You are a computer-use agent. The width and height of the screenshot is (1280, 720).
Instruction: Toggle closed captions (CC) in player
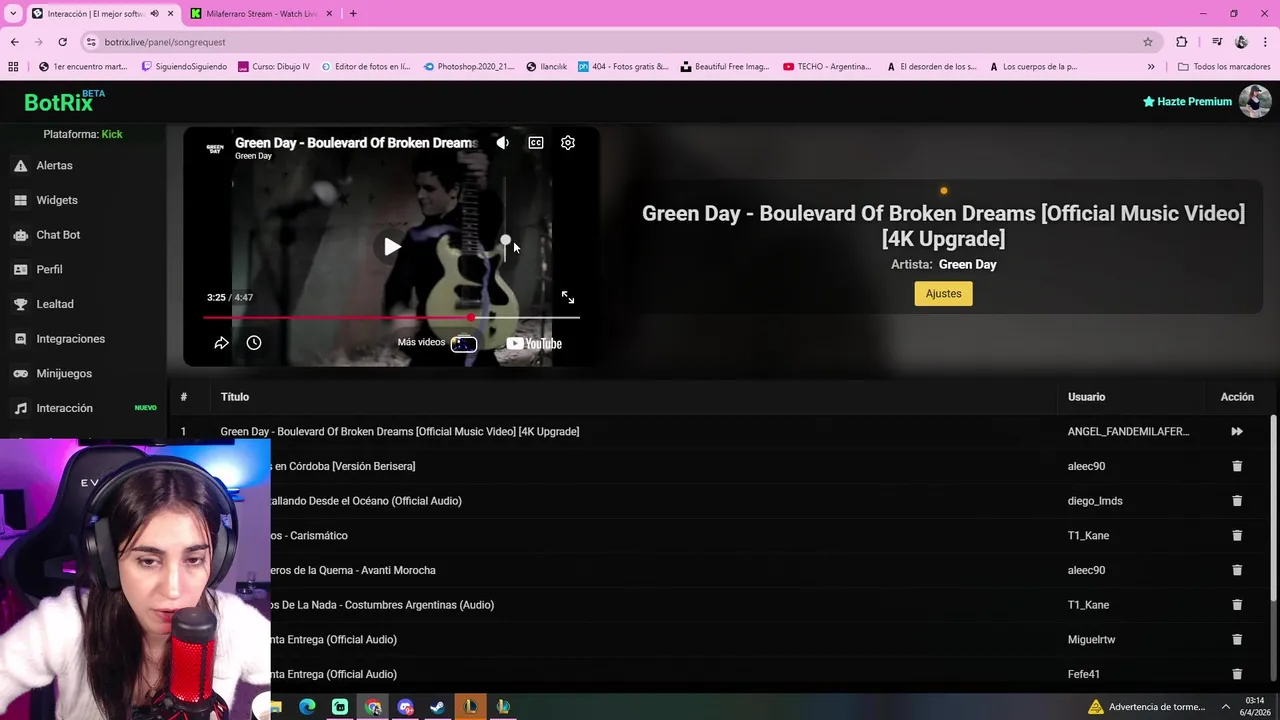[x=536, y=143]
